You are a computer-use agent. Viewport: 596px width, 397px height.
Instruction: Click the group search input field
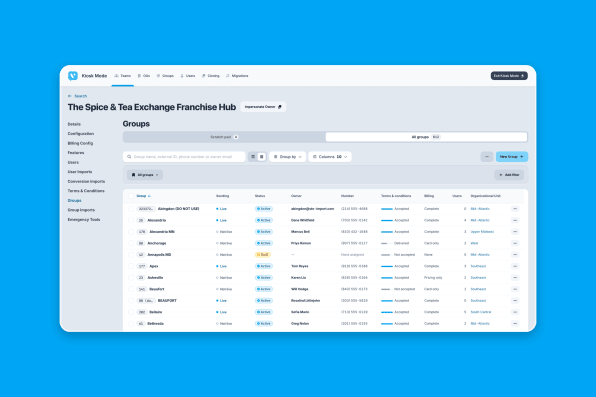click(x=184, y=157)
